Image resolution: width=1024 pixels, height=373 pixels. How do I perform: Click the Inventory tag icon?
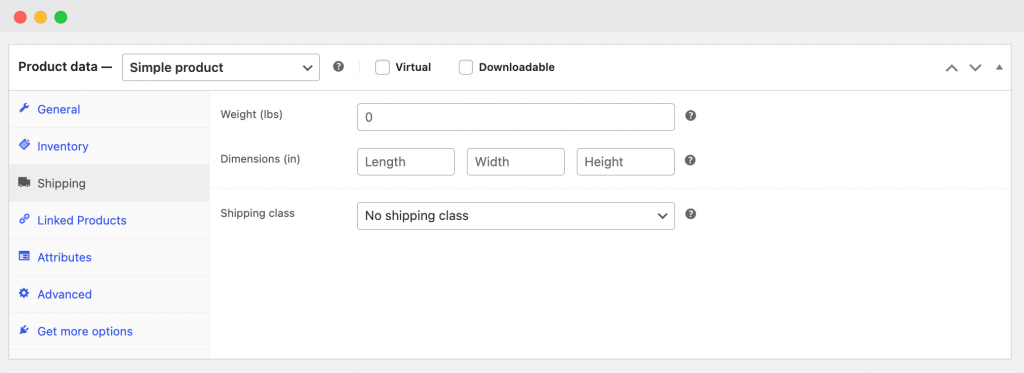24,145
